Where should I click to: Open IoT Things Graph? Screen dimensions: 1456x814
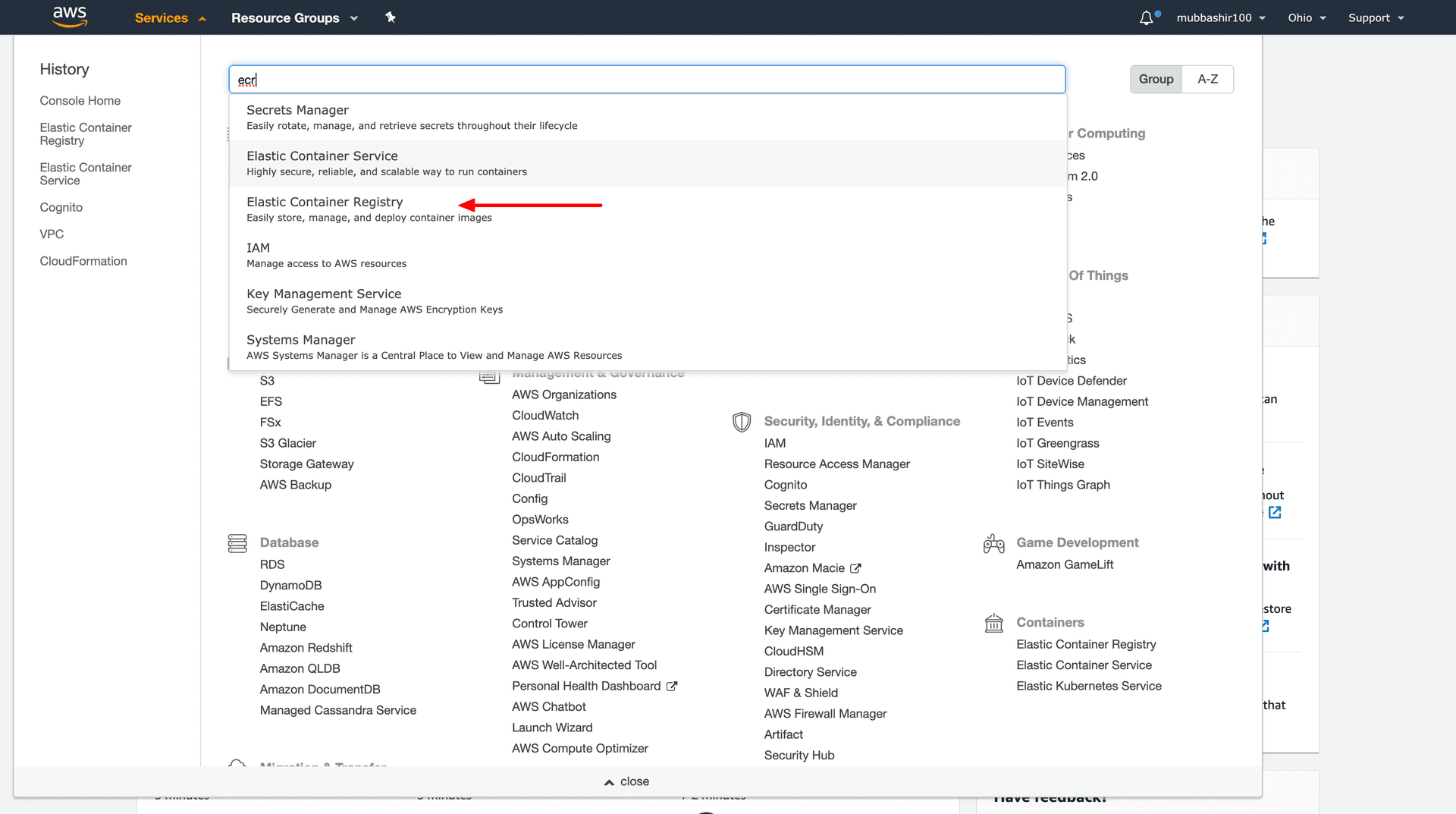(x=1062, y=485)
